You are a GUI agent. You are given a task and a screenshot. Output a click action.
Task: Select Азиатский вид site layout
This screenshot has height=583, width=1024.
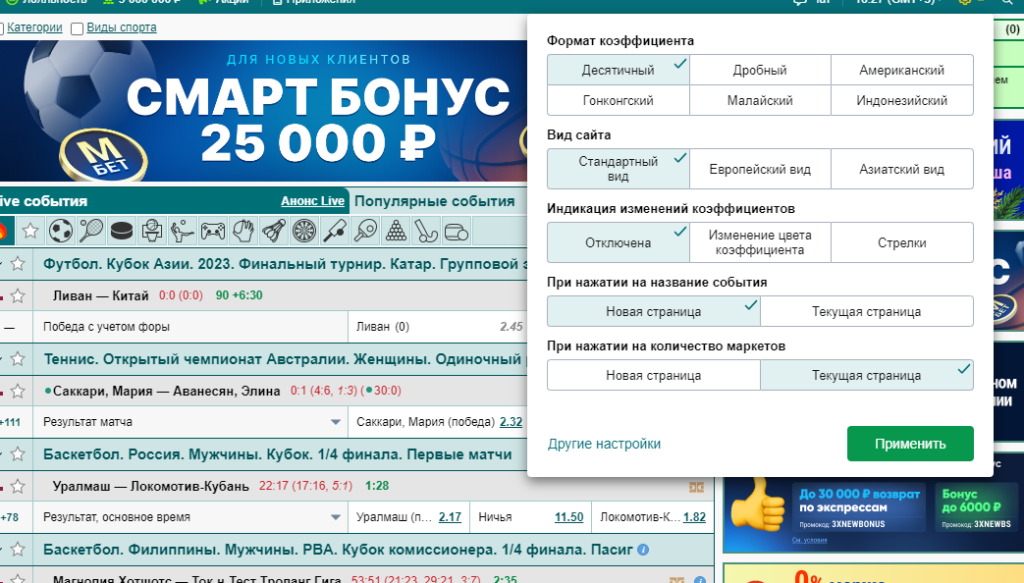point(902,169)
